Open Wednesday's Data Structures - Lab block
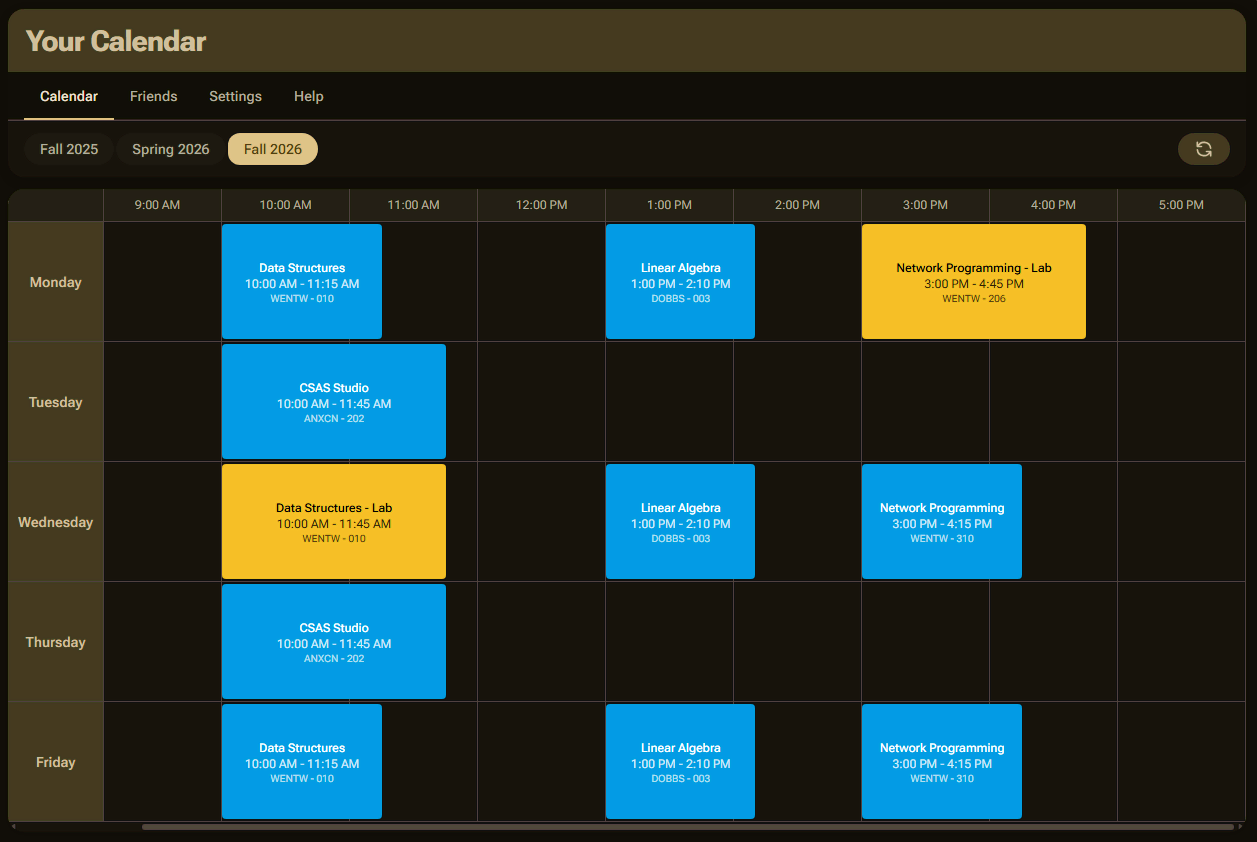This screenshot has width=1257, height=842. pos(334,522)
